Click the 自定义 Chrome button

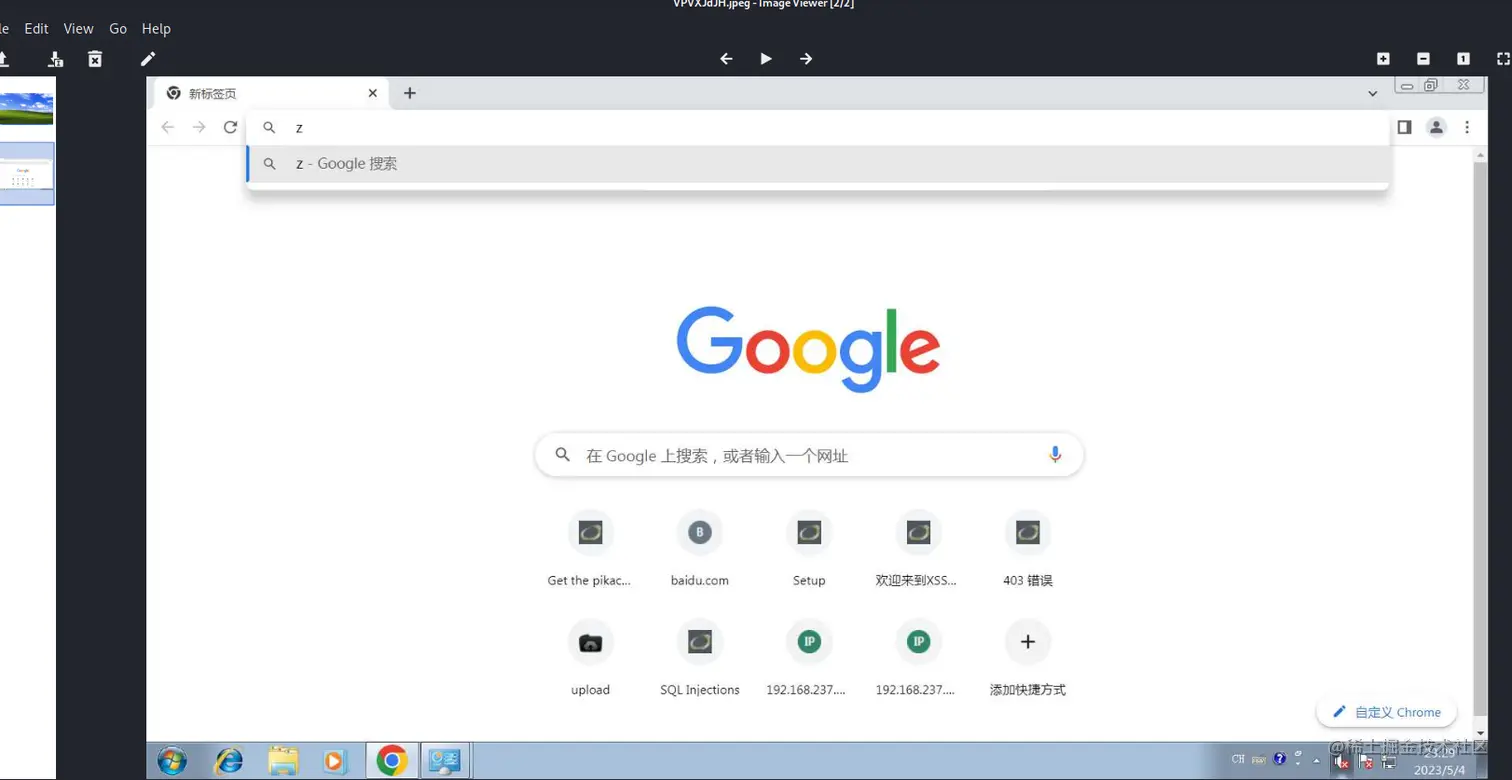click(1387, 712)
